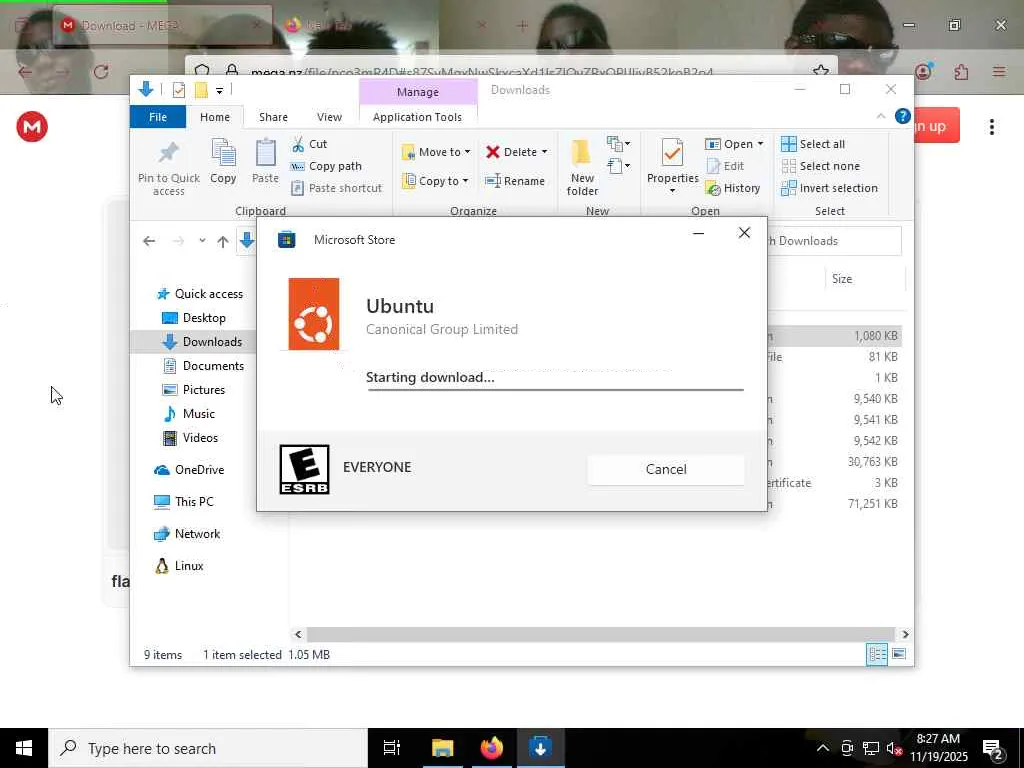
Task: Expand Delete options arrow
Action: [544, 152]
